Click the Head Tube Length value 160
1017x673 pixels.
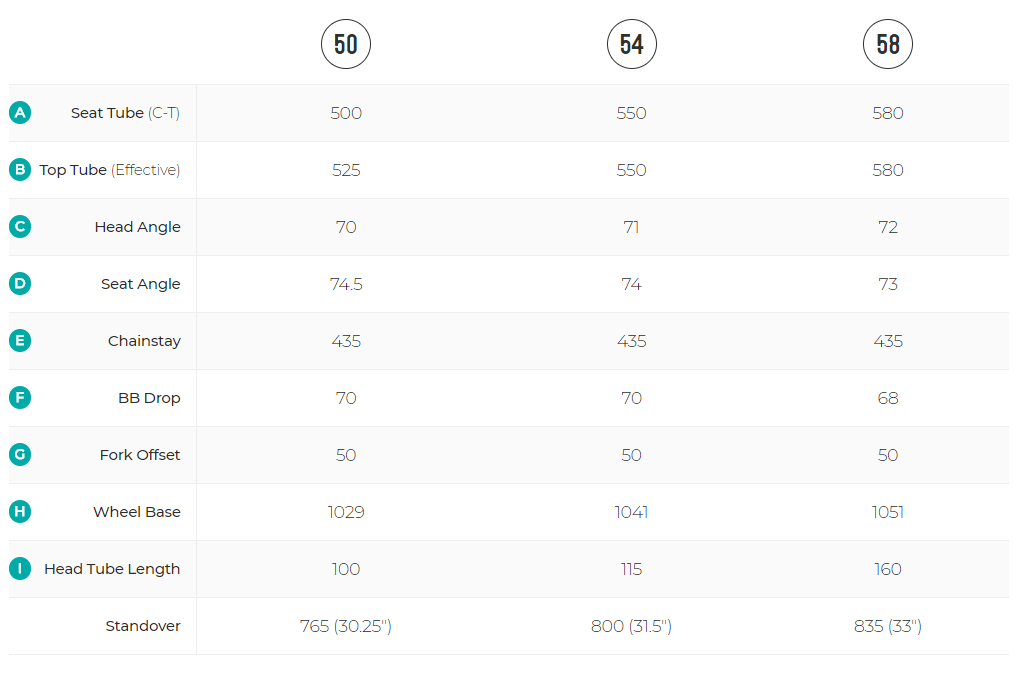click(888, 569)
